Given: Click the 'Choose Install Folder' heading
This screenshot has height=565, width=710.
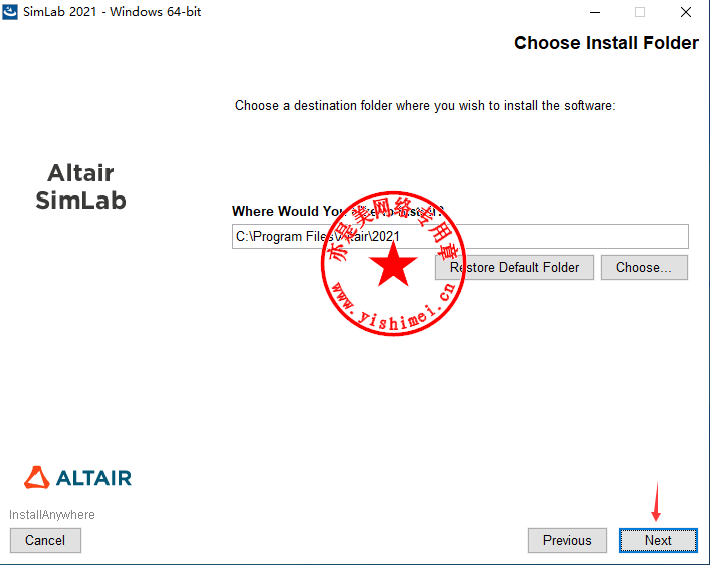Looking at the screenshot, I should [x=606, y=43].
